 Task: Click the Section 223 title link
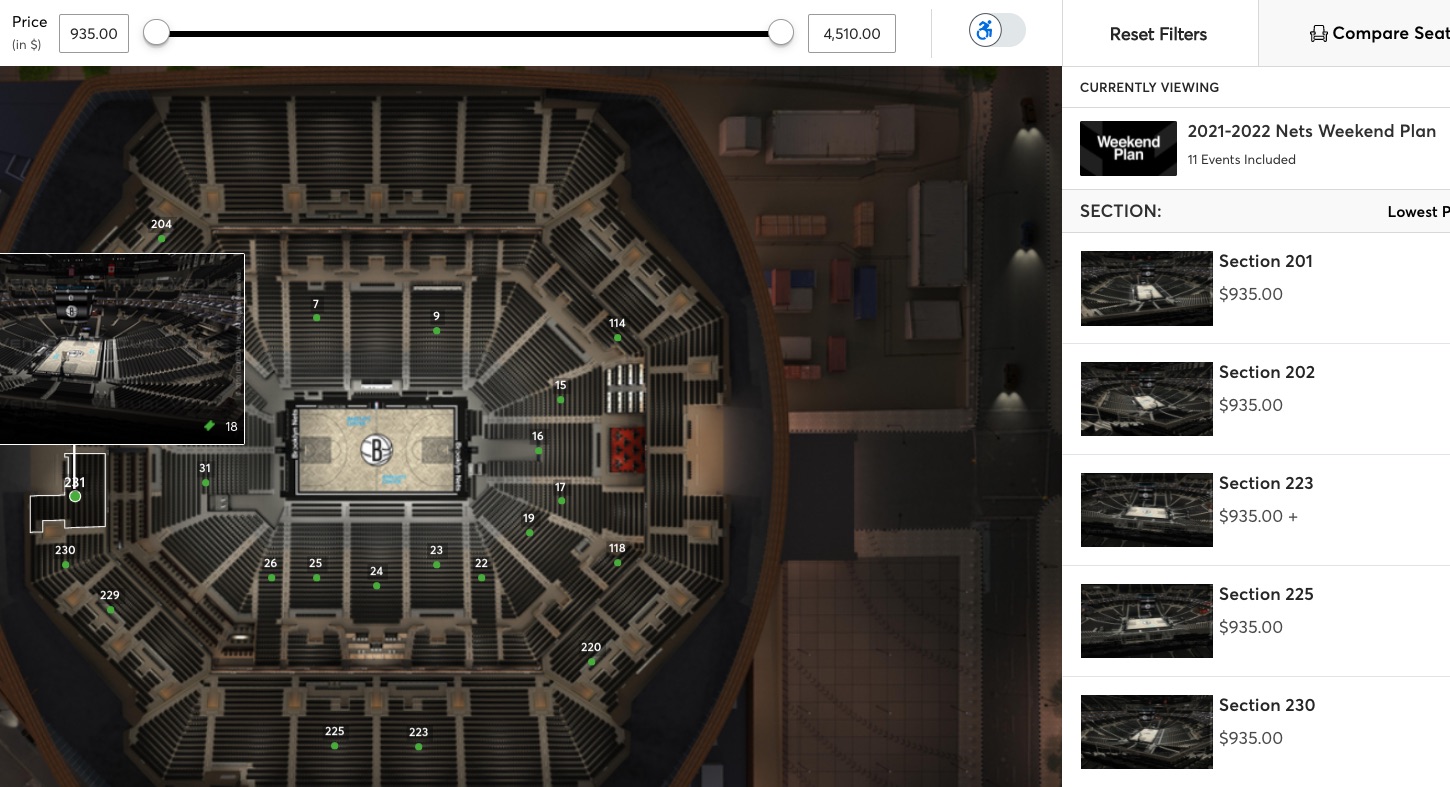1266,483
